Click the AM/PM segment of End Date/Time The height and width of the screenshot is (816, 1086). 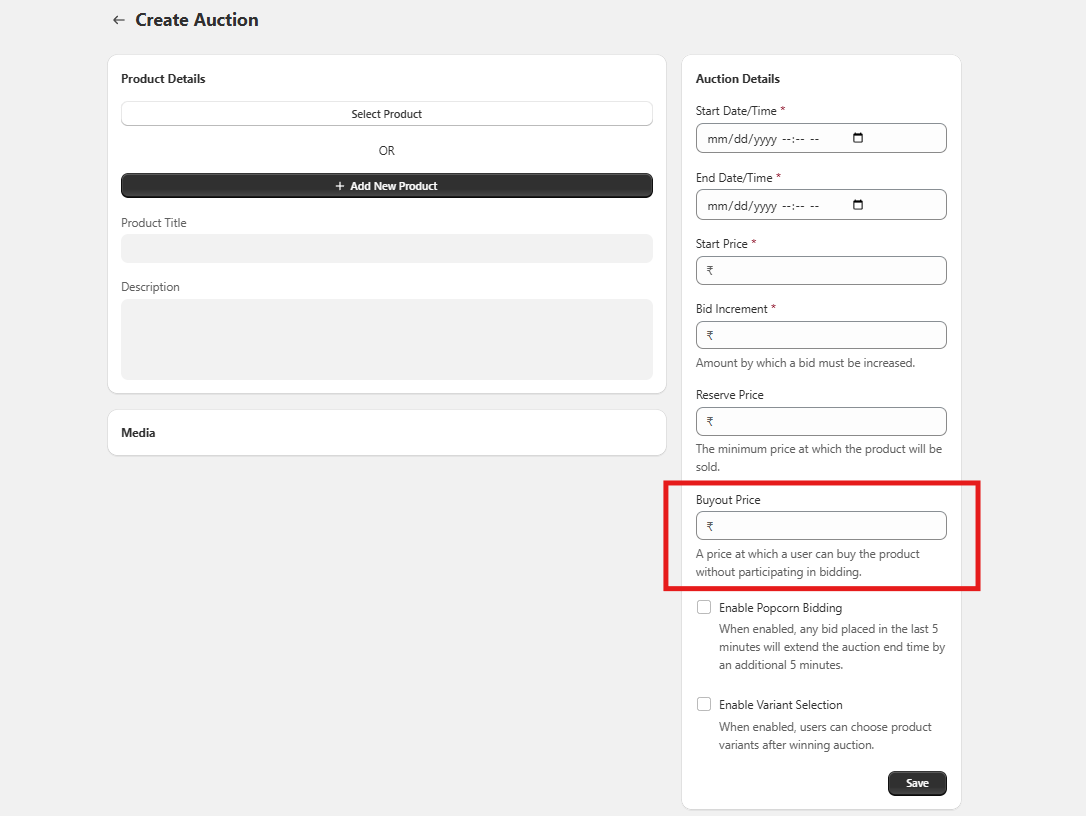point(814,206)
